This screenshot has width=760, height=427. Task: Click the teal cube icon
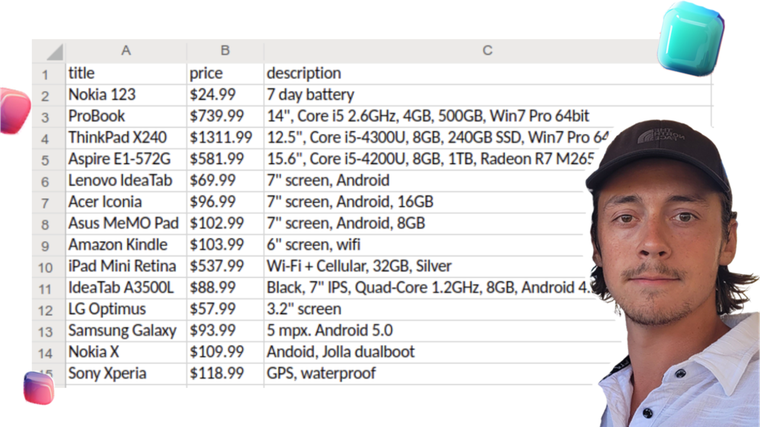coord(690,39)
